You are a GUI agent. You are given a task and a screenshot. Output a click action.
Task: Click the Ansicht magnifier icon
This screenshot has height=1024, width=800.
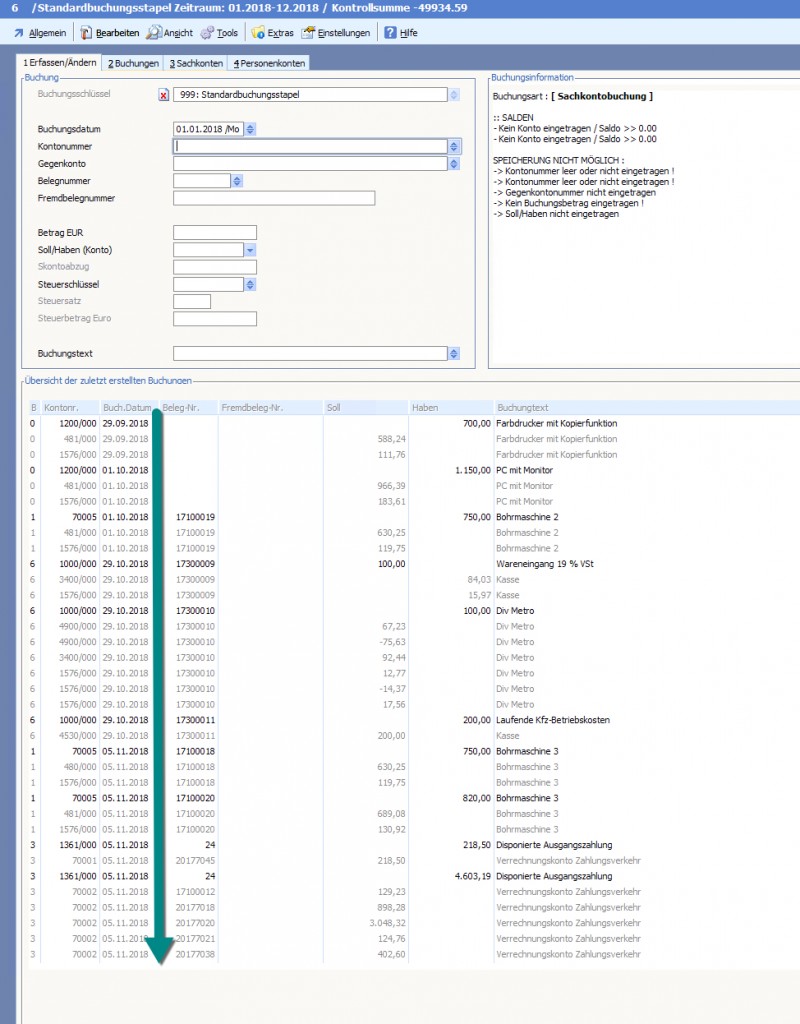pyautogui.click(x=154, y=33)
